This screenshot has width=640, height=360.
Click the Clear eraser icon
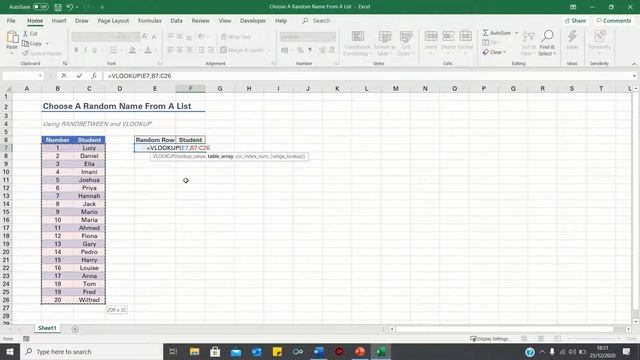click(x=485, y=52)
